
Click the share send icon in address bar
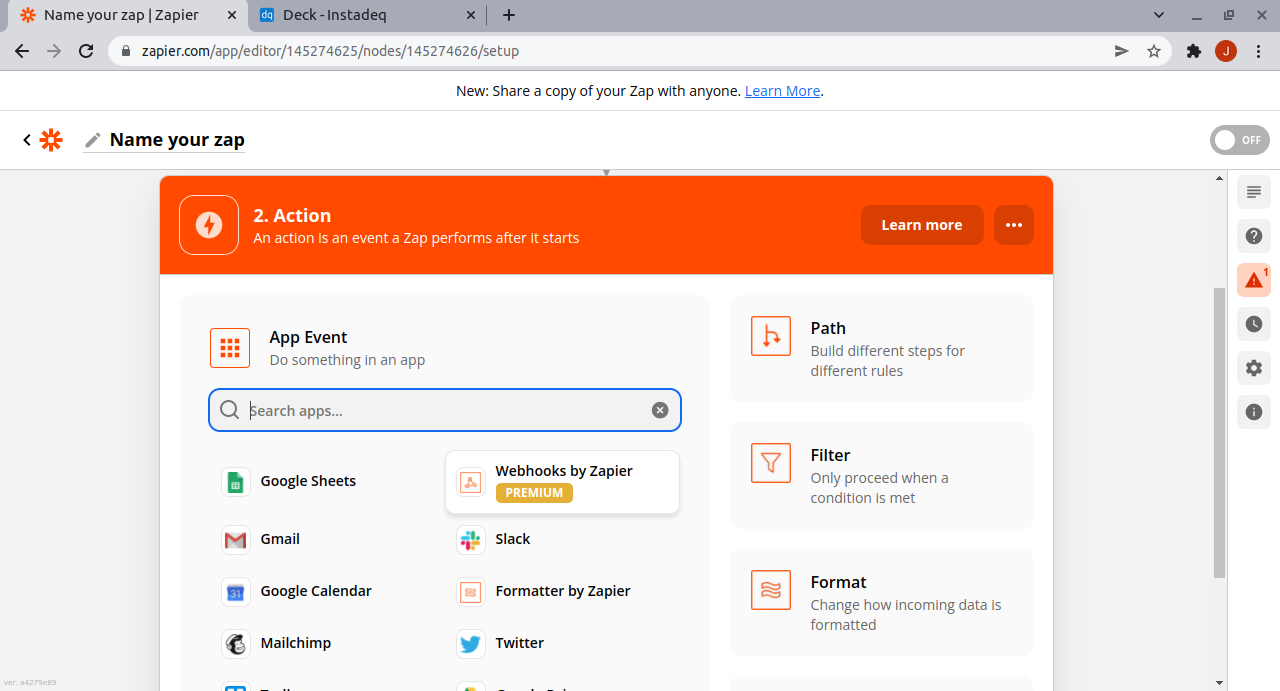[1122, 51]
